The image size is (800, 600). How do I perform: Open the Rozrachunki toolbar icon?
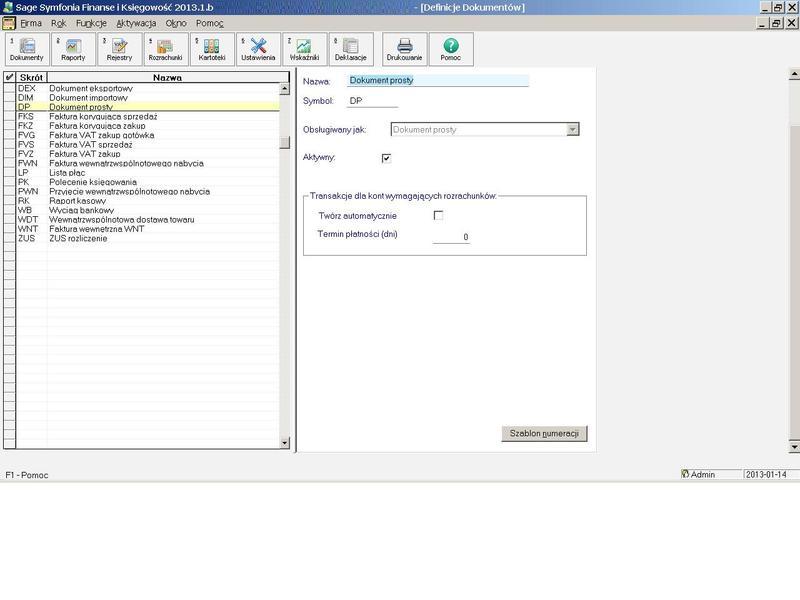[x=166, y=49]
